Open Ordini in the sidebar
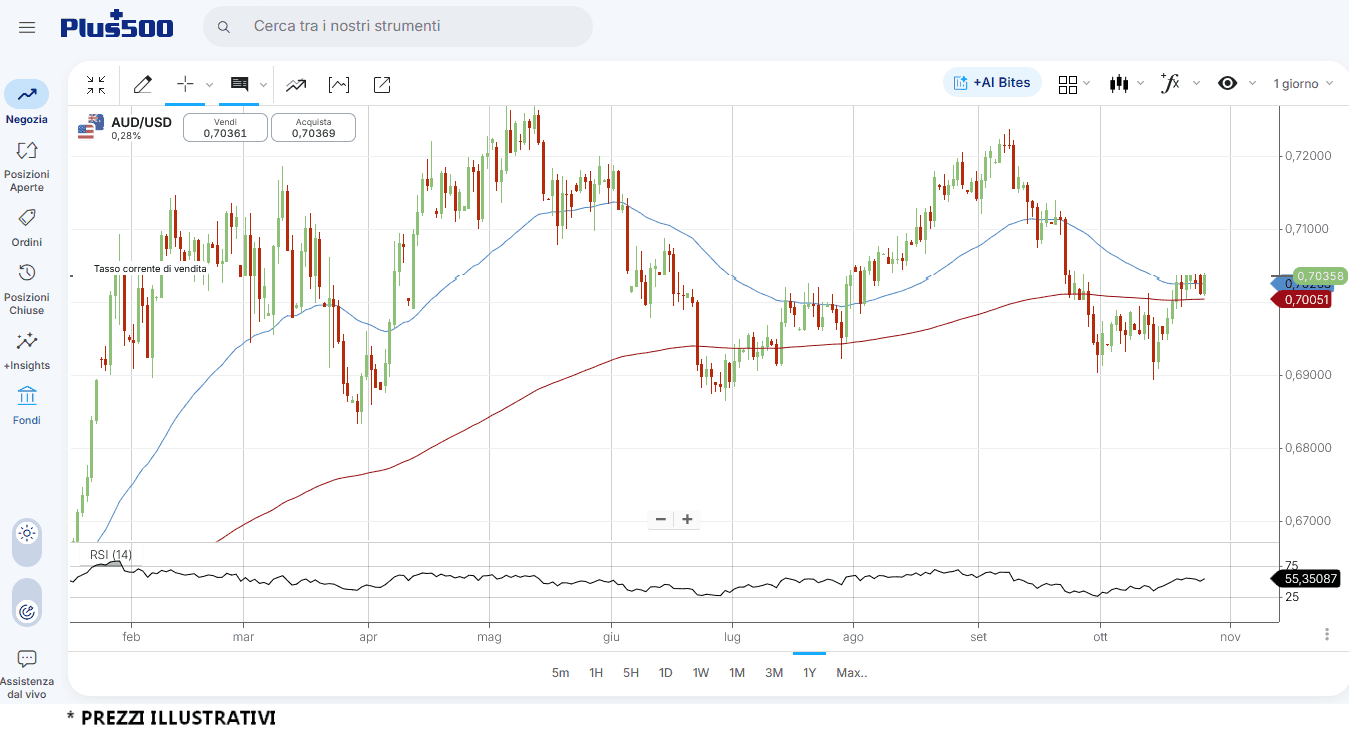Viewport: 1349px width, 730px height. 27,228
